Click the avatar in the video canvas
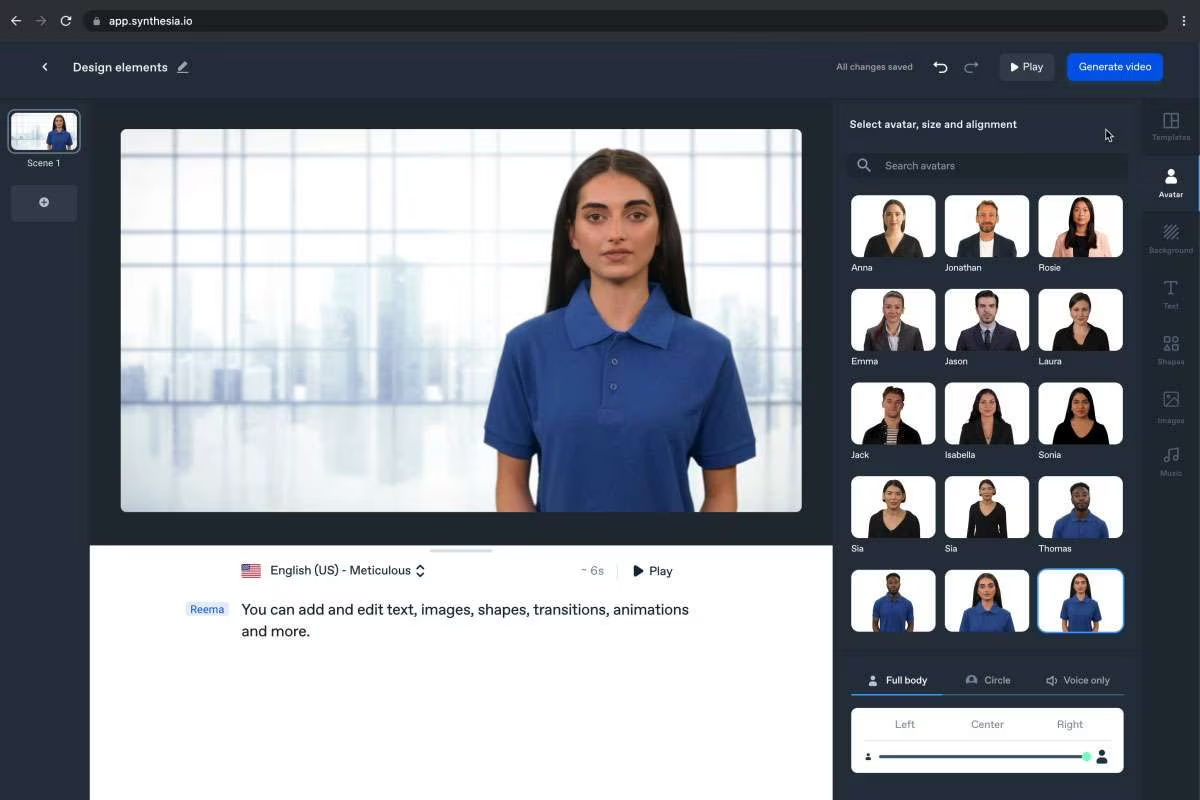The image size is (1200, 800). pyautogui.click(x=620, y=330)
